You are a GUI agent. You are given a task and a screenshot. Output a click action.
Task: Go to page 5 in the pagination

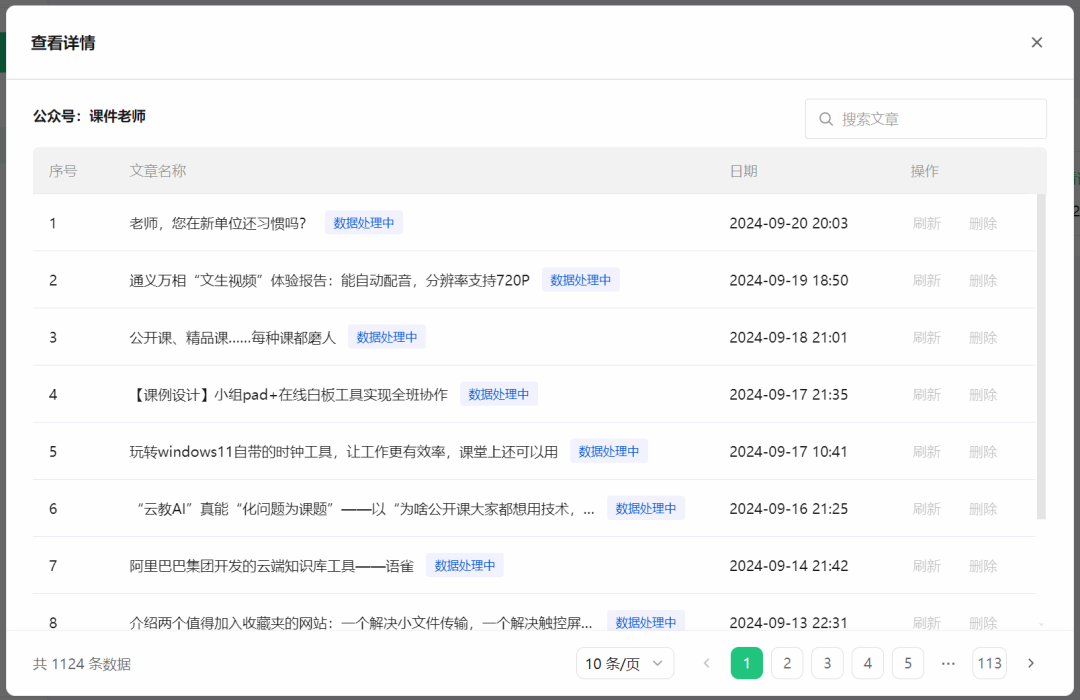(908, 663)
